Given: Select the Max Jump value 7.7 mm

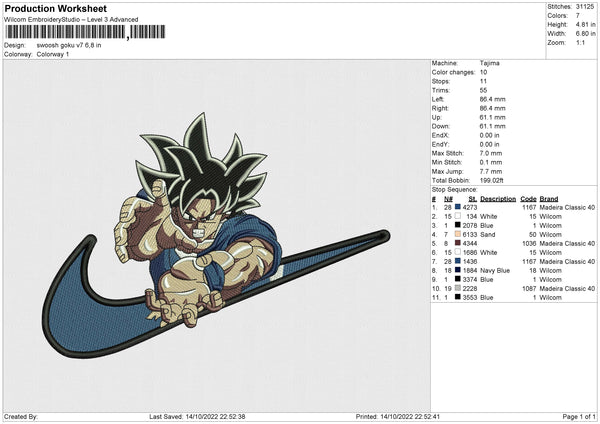Looking at the screenshot, I should [491, 171].
